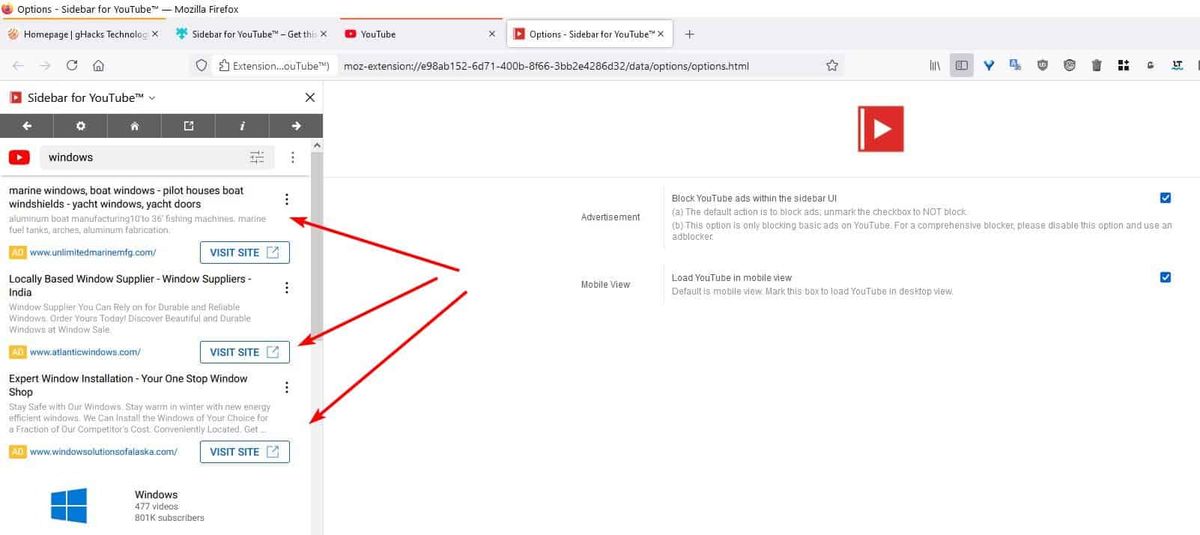The image size is (1200, 535).
Task: Click the grid-plus extension icon
Action: point(1123,65)
